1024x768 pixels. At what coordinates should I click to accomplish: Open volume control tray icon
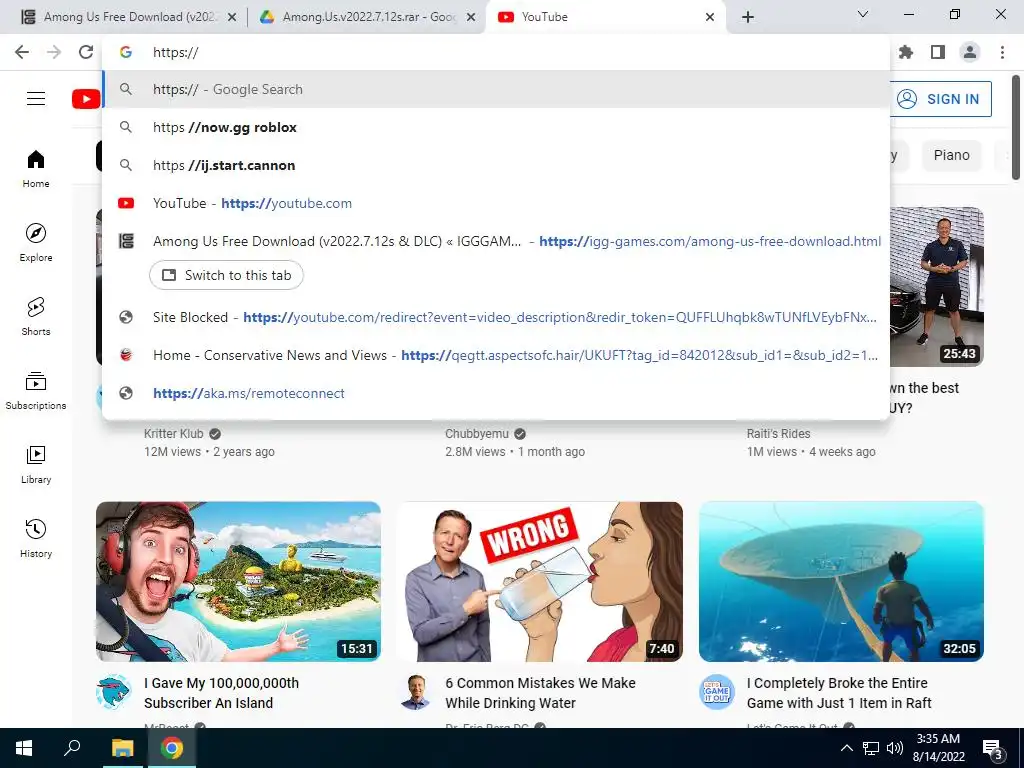point(895,748)
